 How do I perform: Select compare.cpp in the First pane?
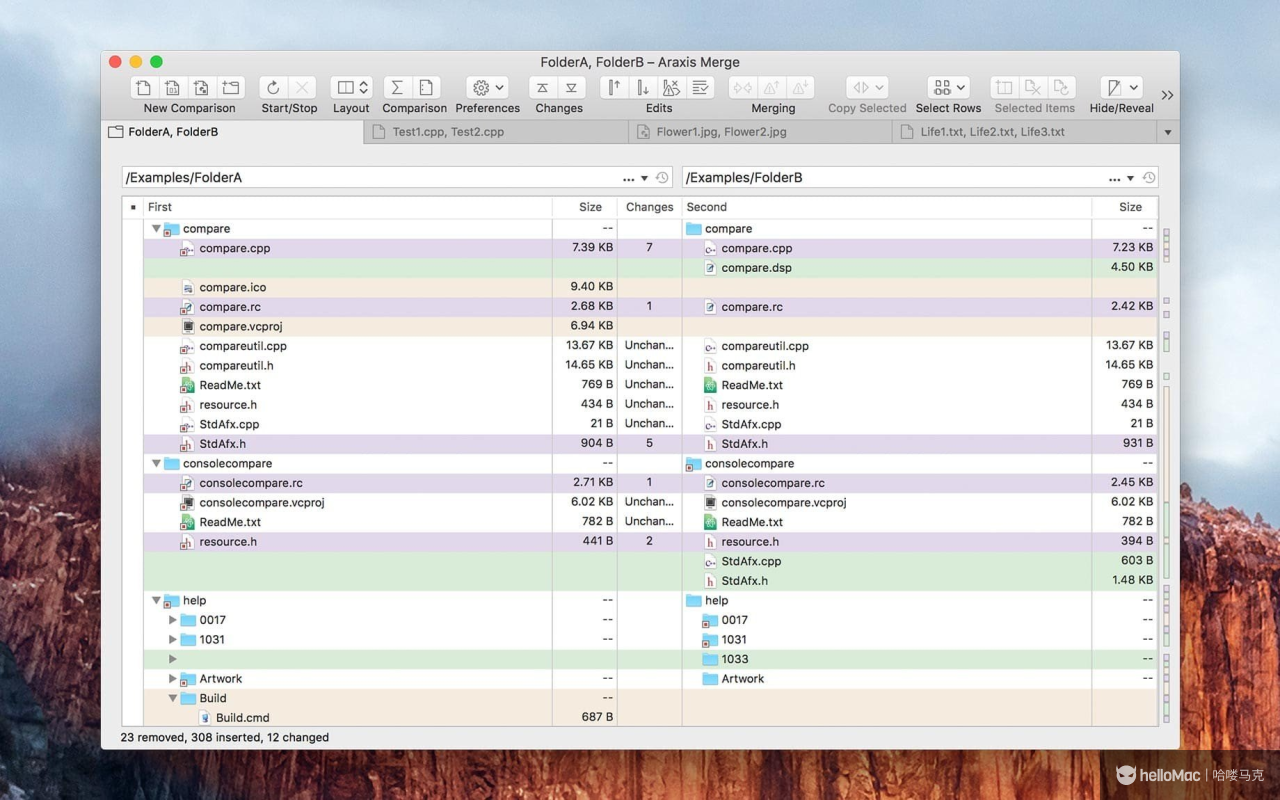[235, 248]
